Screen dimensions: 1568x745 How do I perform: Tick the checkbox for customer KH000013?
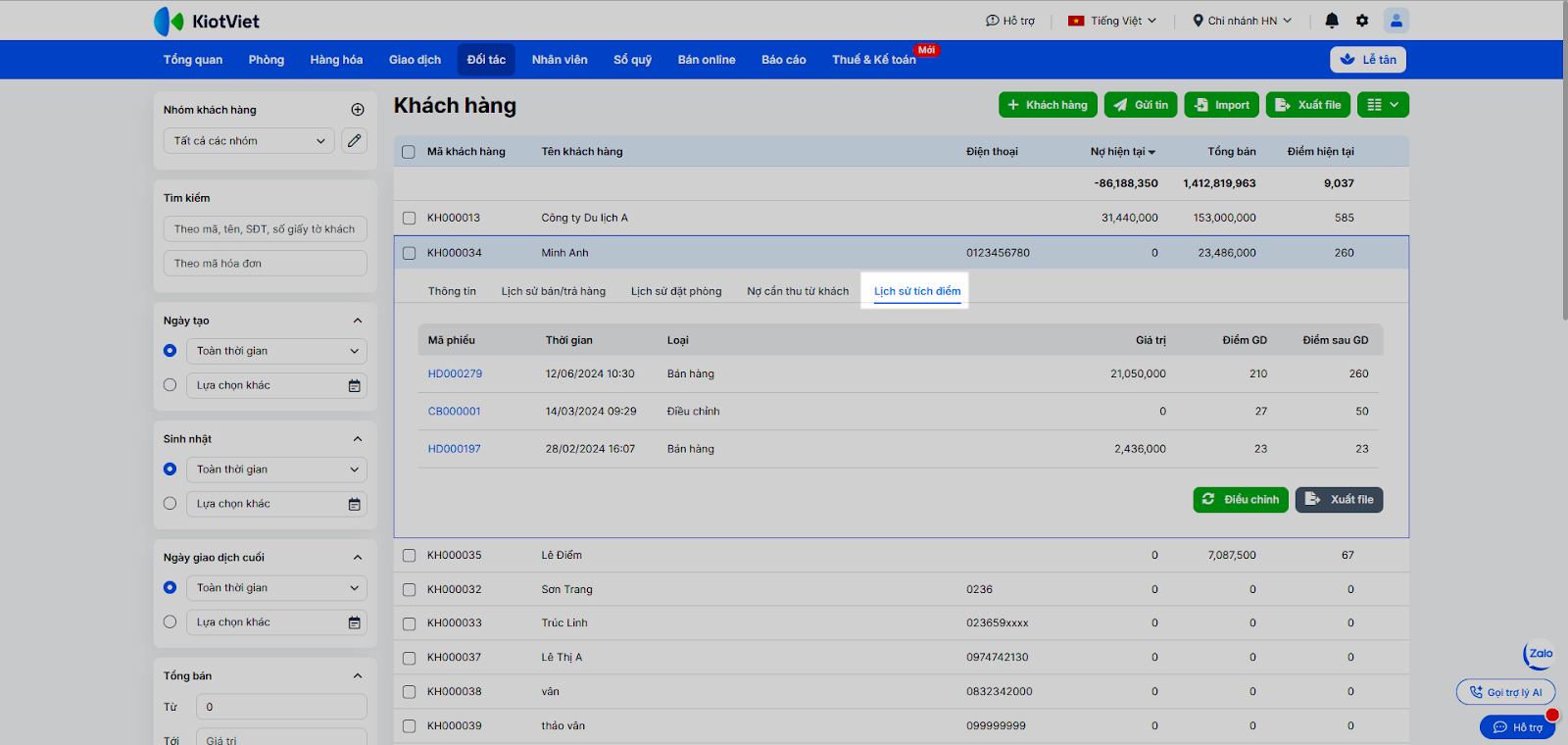pyautogui.click(x=409, y=219)
